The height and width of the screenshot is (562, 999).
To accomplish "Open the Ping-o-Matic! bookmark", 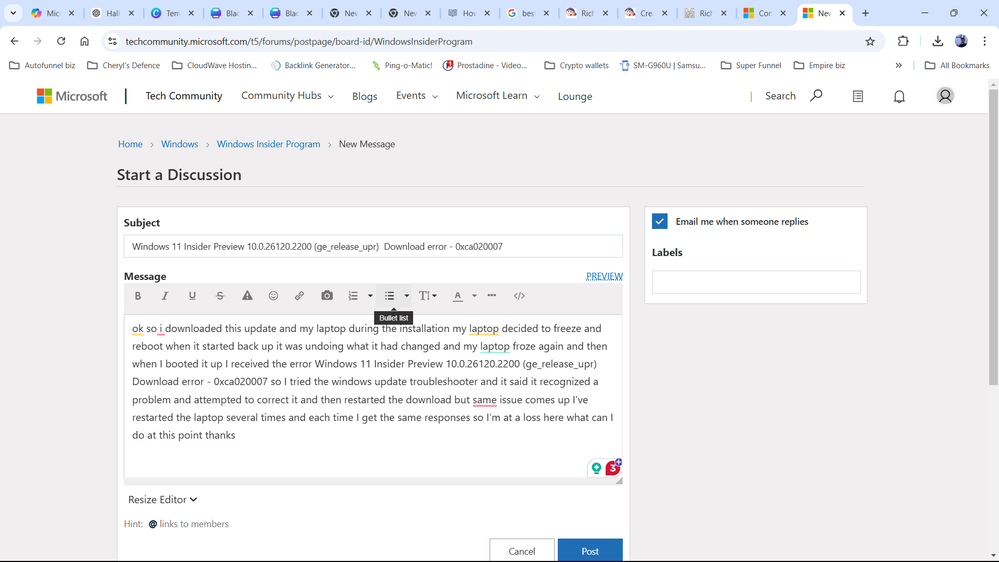I will tap(402, 65).
